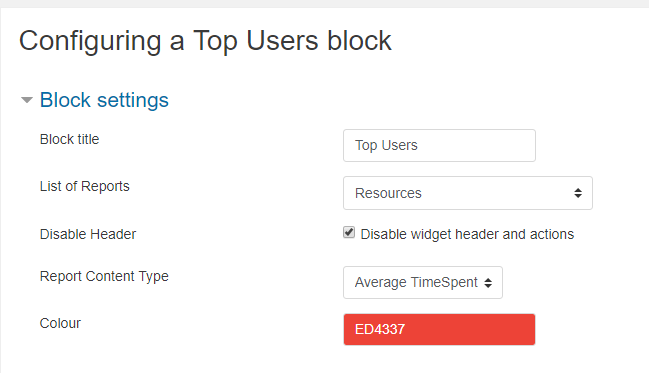Click the up-down arrows on Resources select
The height and width of the screenshot is (373, 649).
578,193
